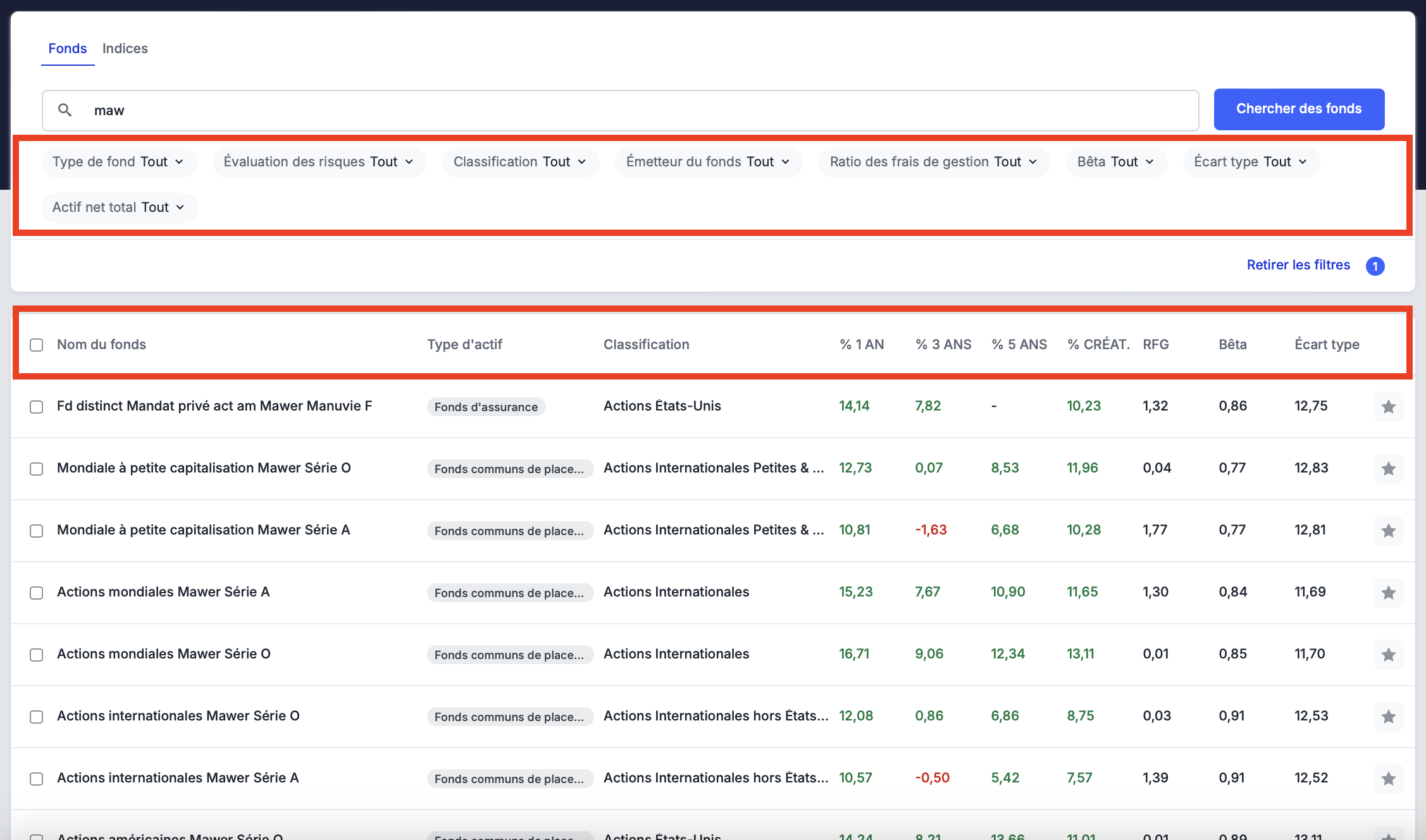Open Actions internationales Mawer Série O fund
This screenshot has height=840, width=1426.
(x=178, y=716)
